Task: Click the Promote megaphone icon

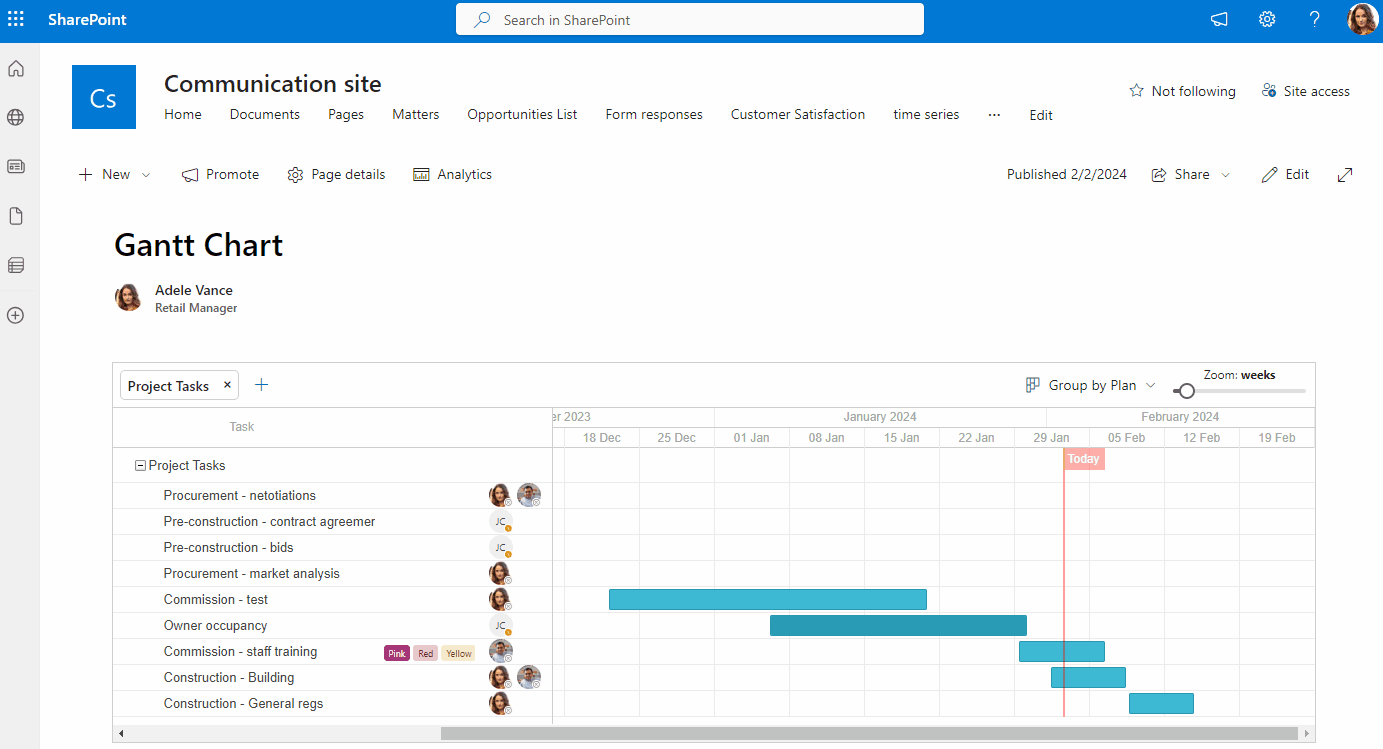Action: pyautogui.click(x=220, y=174)
